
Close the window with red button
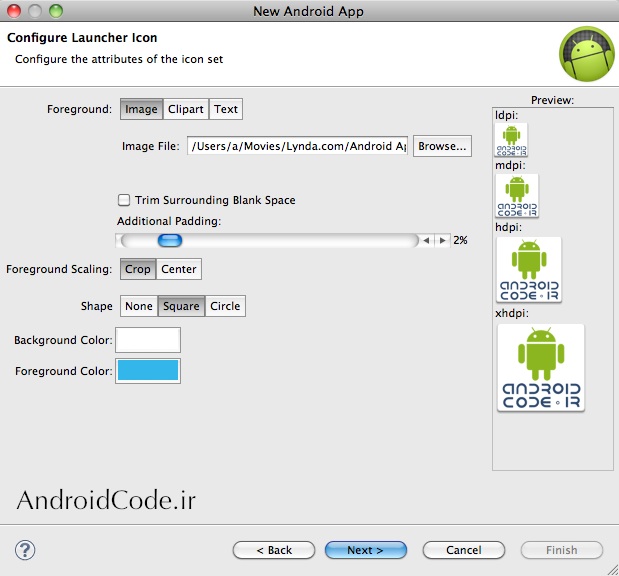pyautogui.click(x=14, y=11)
